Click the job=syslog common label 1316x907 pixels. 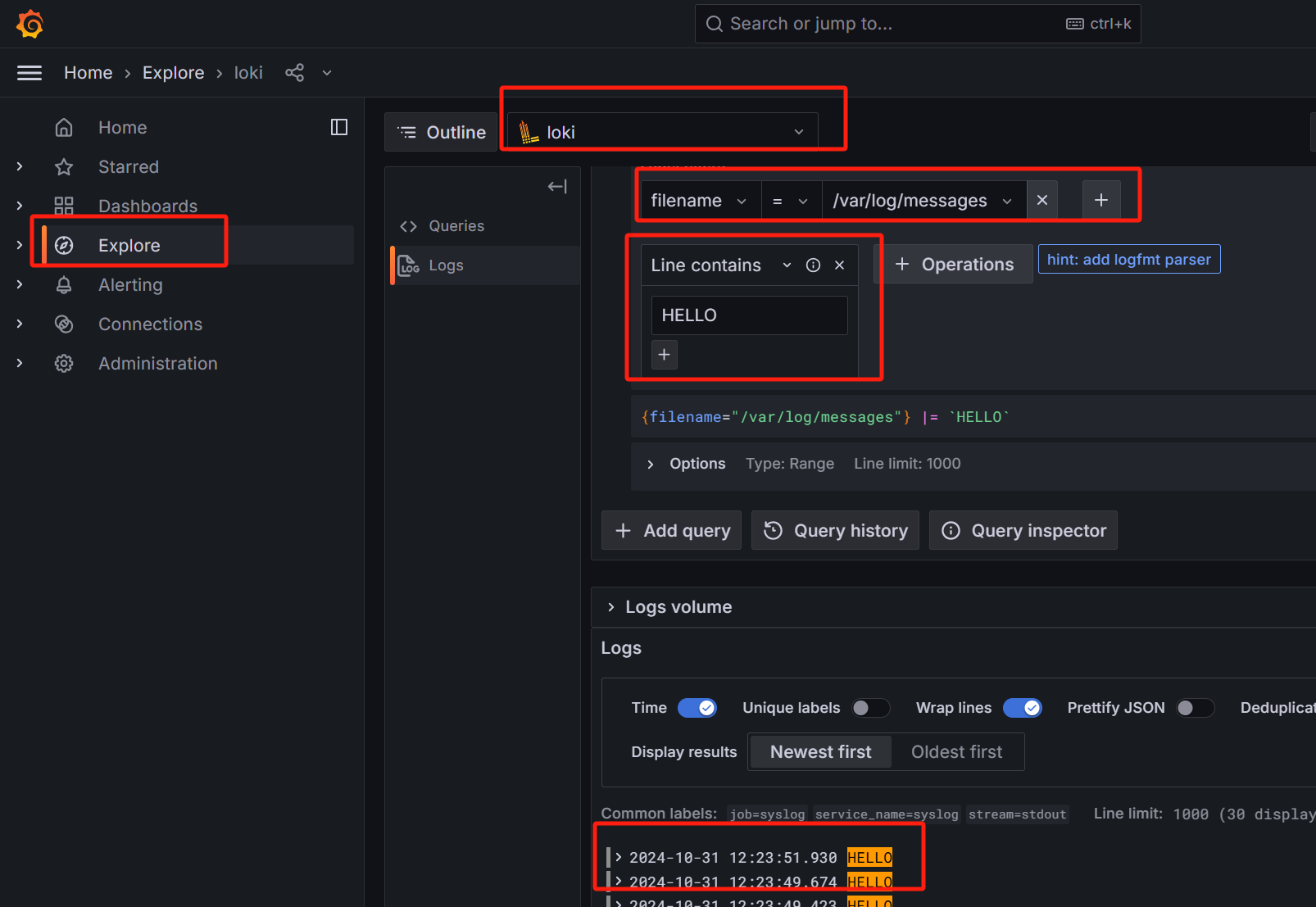(767, 814)
